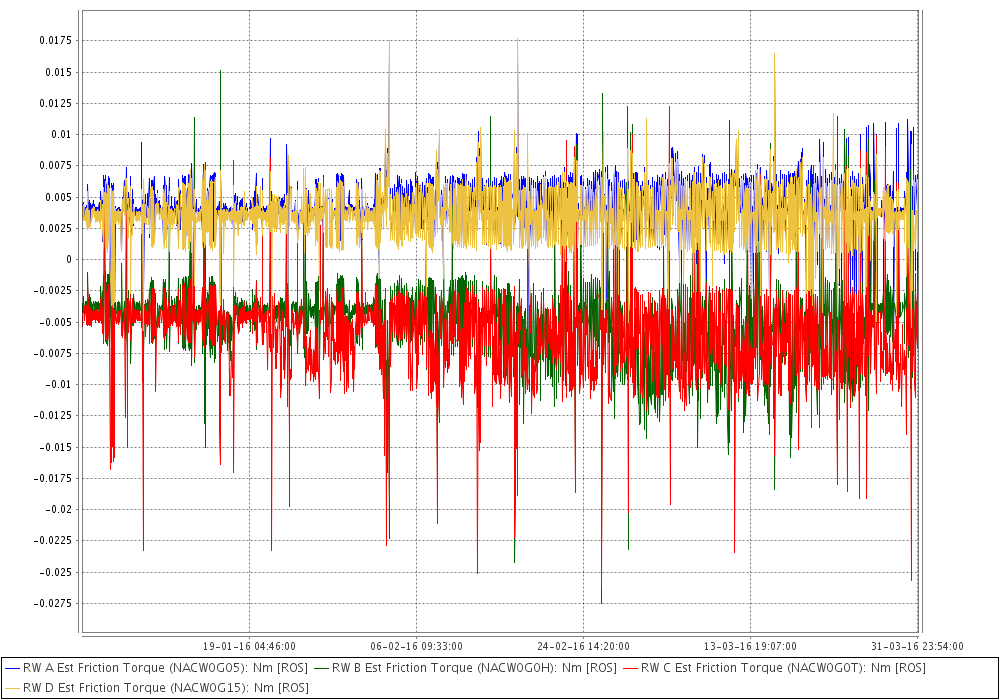This screenshot has width=1000, height=700.
Task: Click the 0.0025 y-axis value
Action: 56,228
